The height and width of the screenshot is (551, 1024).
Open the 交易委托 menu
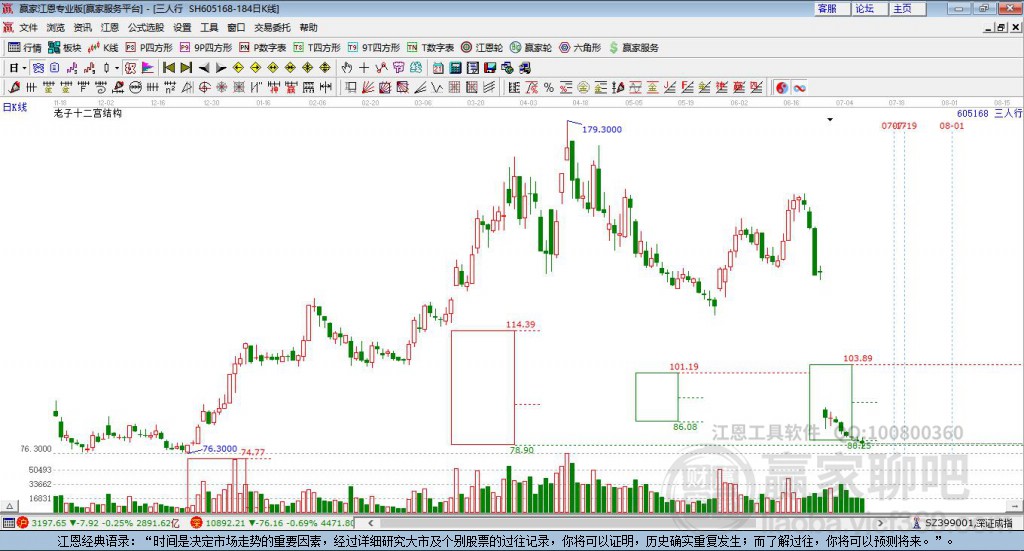click(272, 27)
